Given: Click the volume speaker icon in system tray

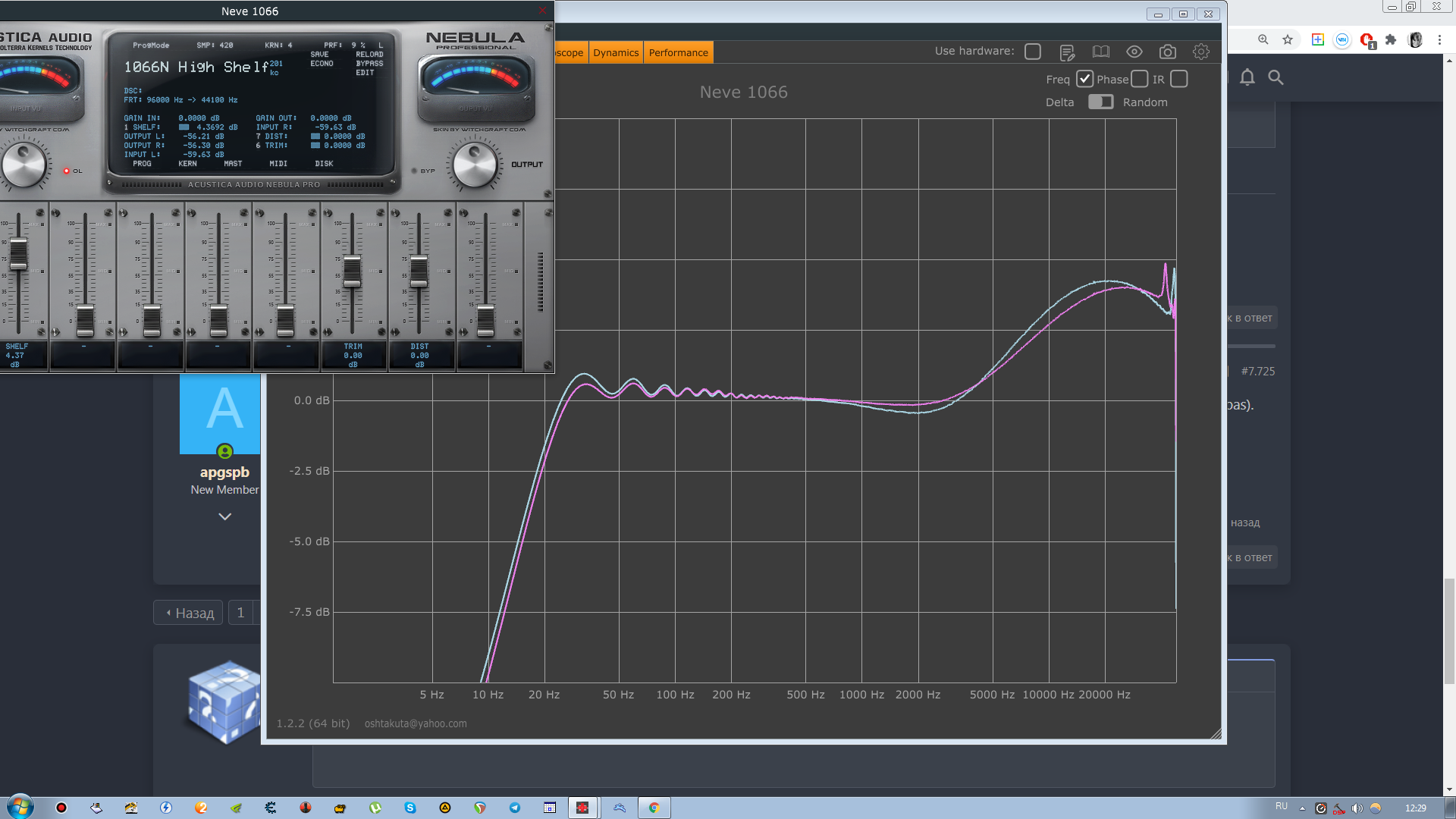Looking at the screenshot, I should 1357,808.
